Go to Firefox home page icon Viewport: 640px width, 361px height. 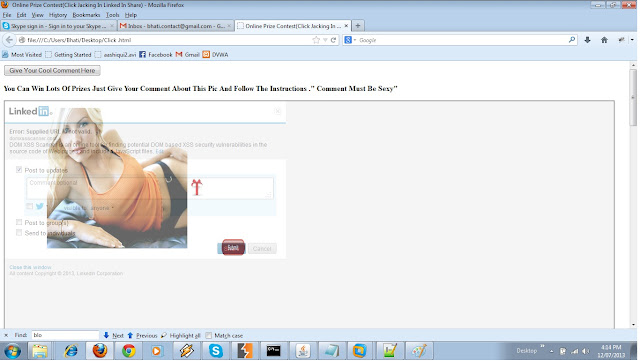604,40
